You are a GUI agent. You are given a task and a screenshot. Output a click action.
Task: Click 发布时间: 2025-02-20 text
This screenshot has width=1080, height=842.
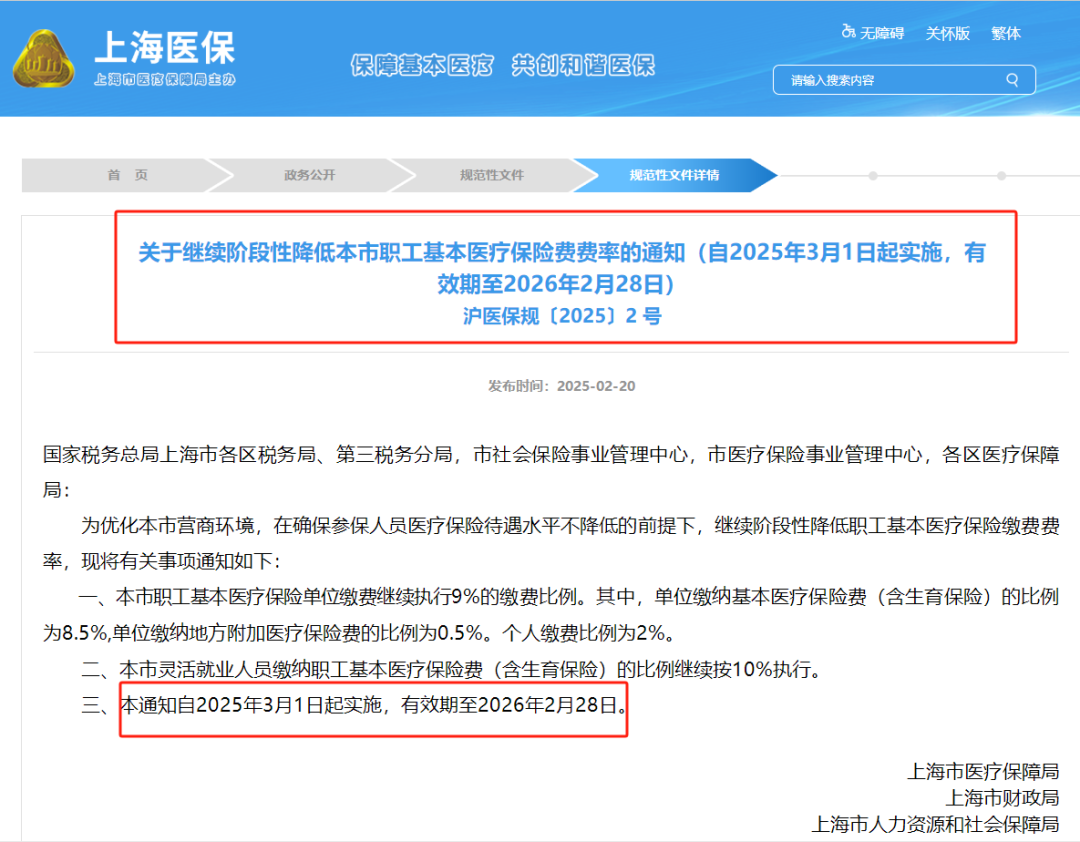[561, 386]
